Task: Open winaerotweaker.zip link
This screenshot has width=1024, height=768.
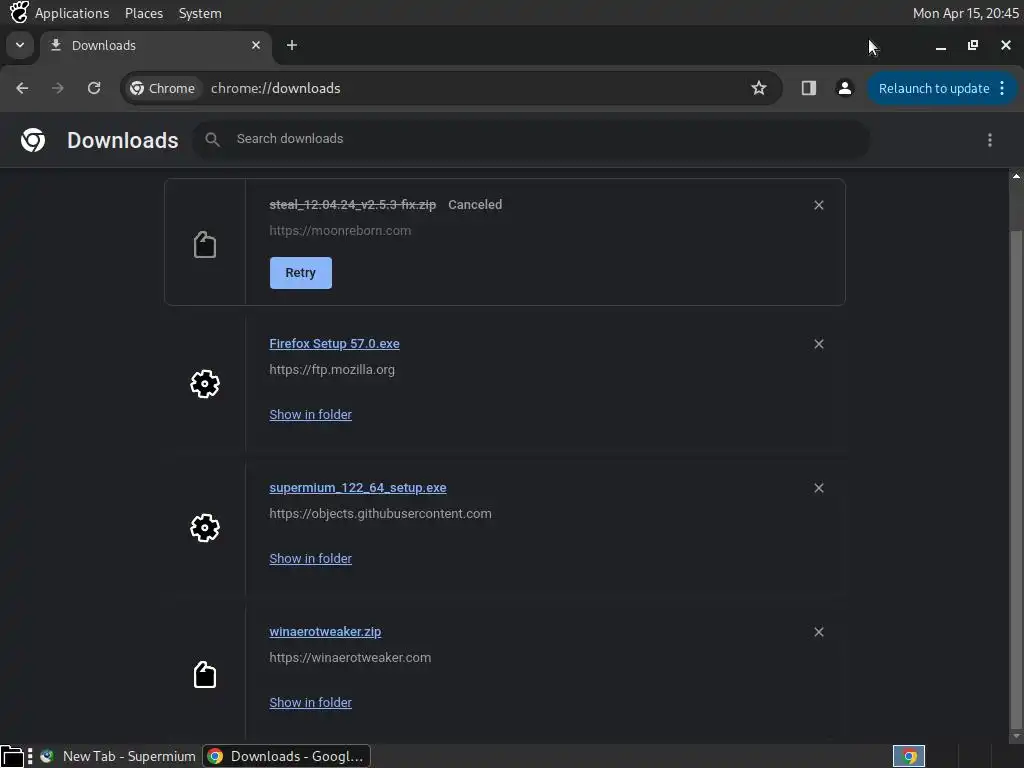Action: tap(325, 632)
